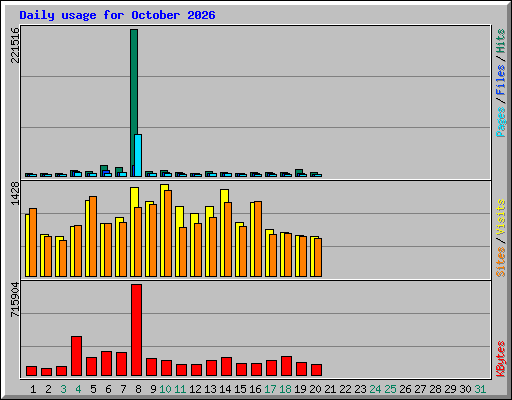
Task: Click green day label 31 on the x-axis
Action: point(480,389)
